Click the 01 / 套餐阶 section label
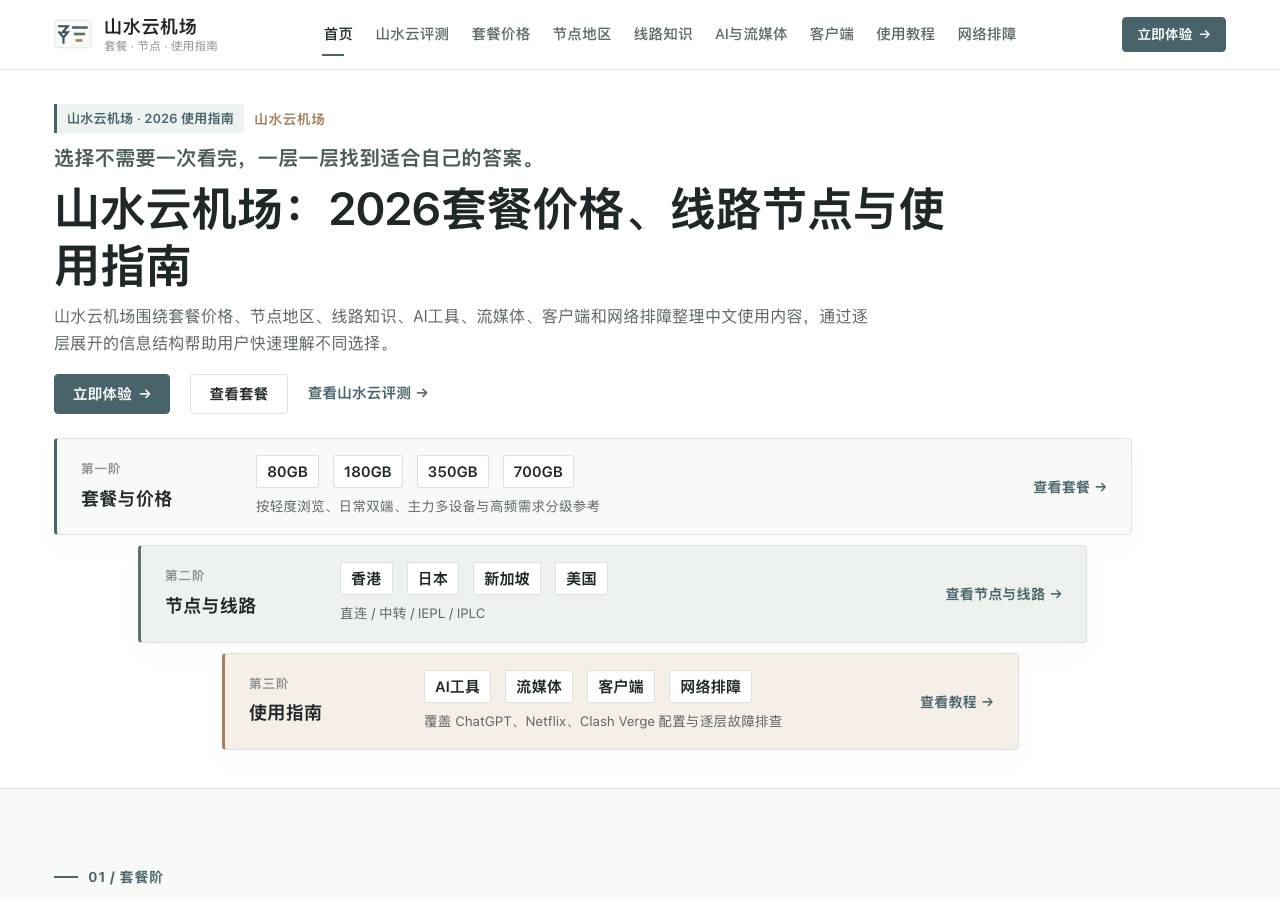The height and width of the screenshot is (900, 1280). 125,877
